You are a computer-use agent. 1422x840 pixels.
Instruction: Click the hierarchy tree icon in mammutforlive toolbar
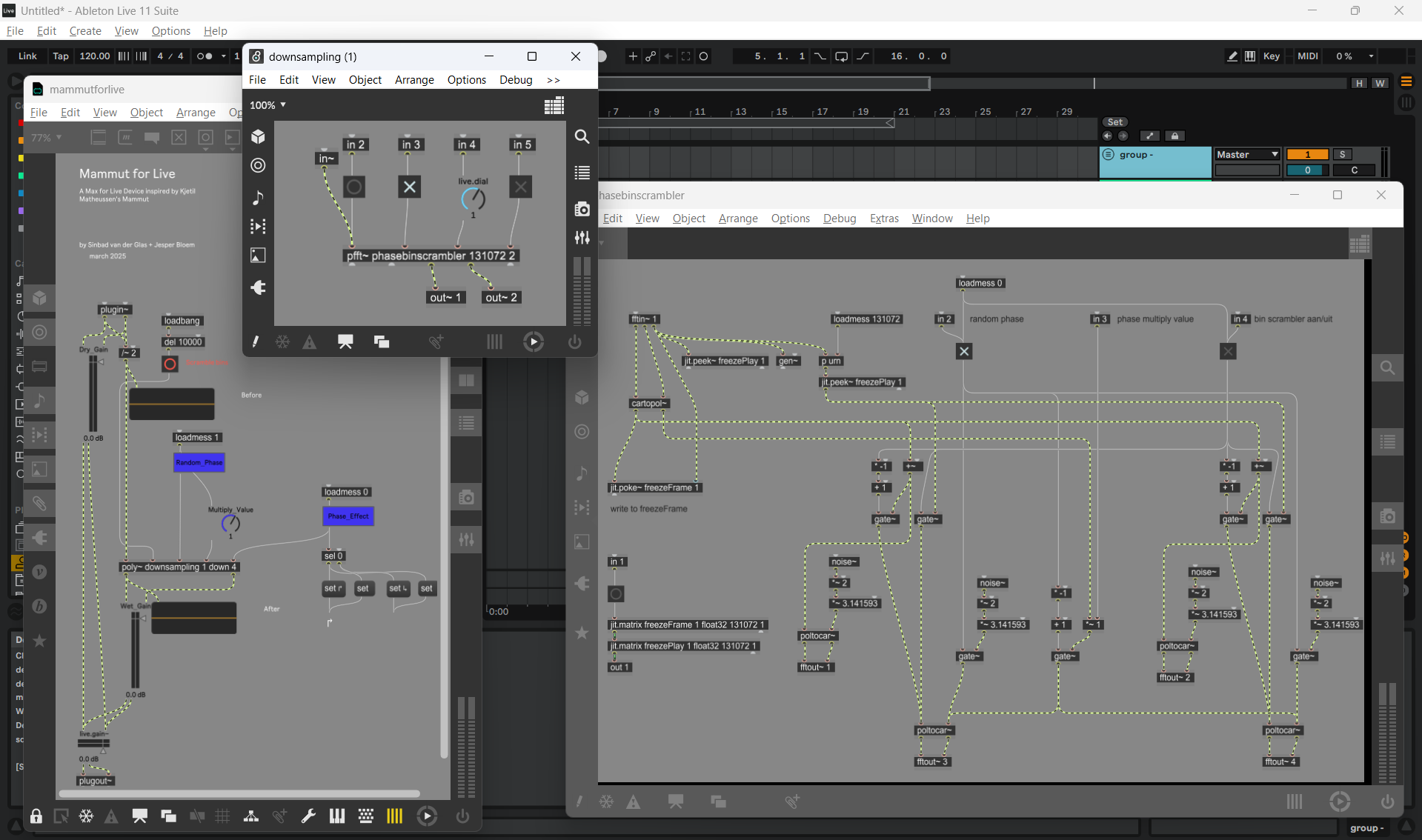[x=251, y=816]
